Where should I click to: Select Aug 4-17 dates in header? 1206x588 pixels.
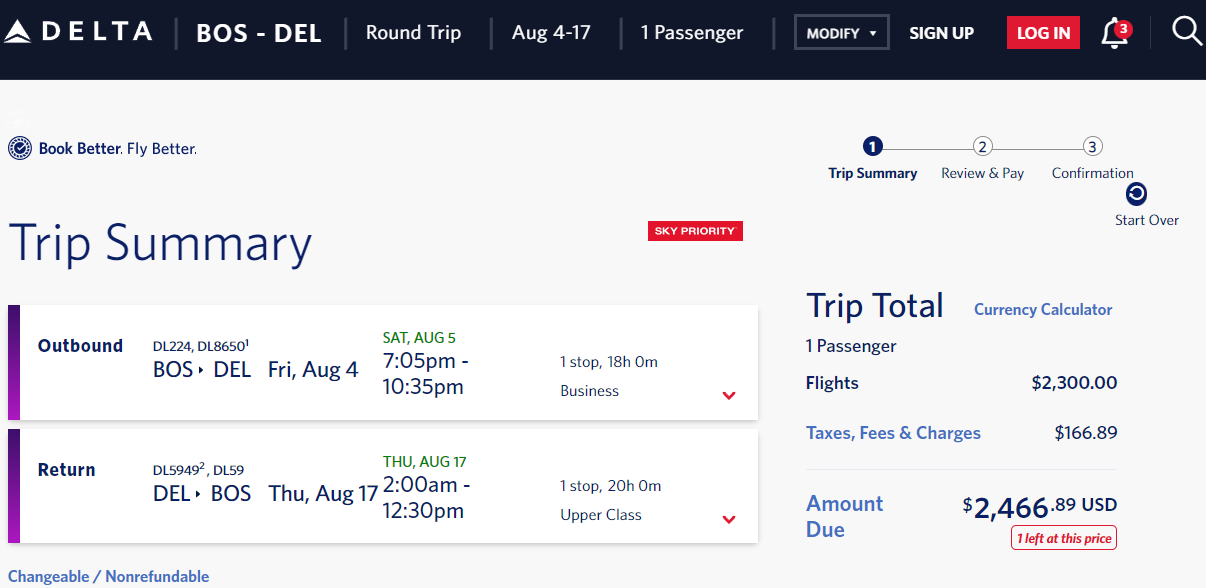(551, 32)
